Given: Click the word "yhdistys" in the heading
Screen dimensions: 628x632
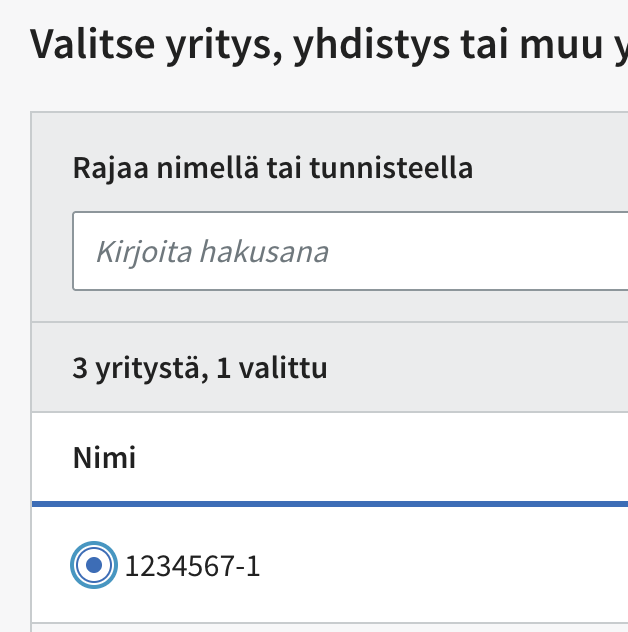Looking at the screenshot, I should pos(363,45).
